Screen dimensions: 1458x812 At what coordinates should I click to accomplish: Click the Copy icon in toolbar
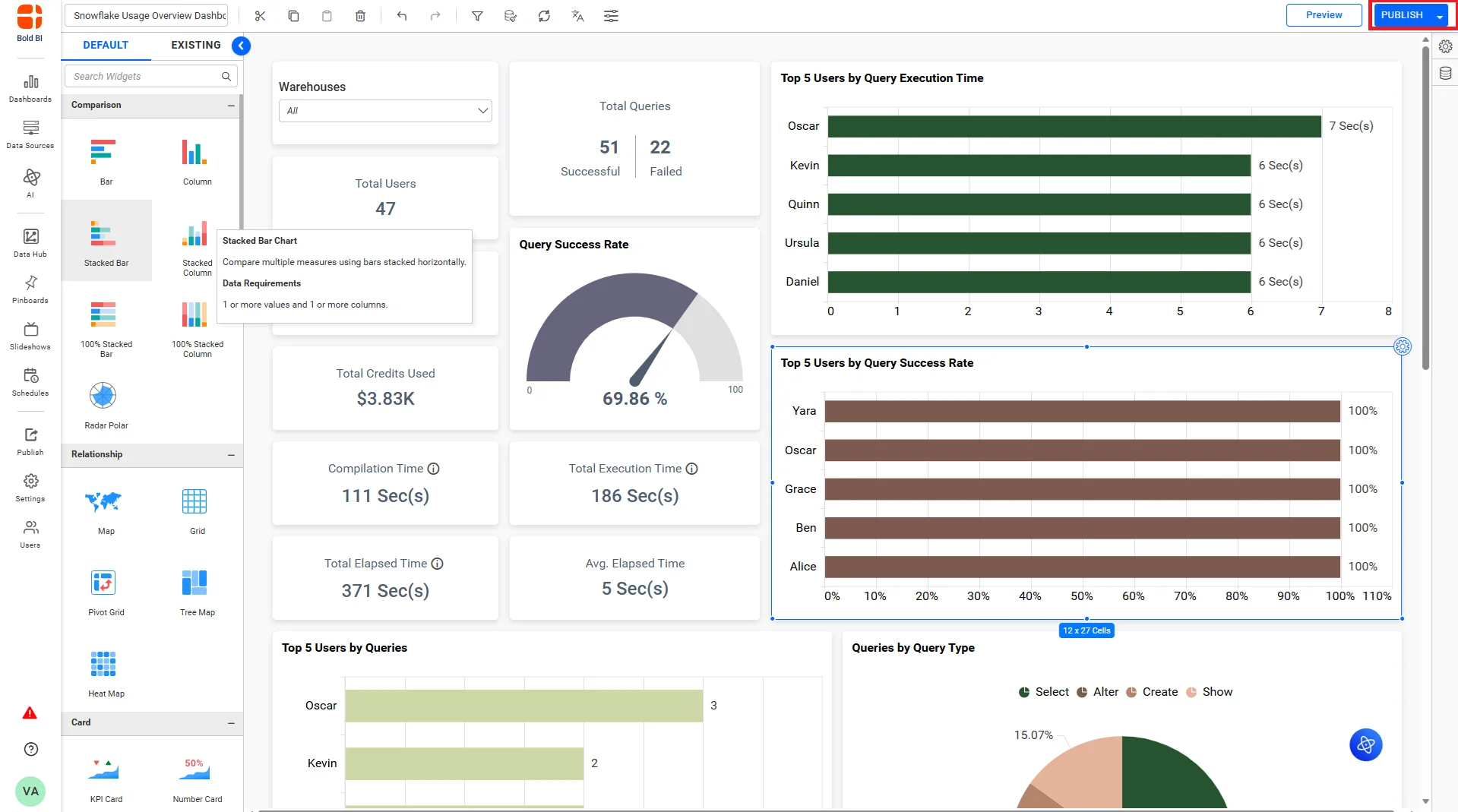[293, 15]
